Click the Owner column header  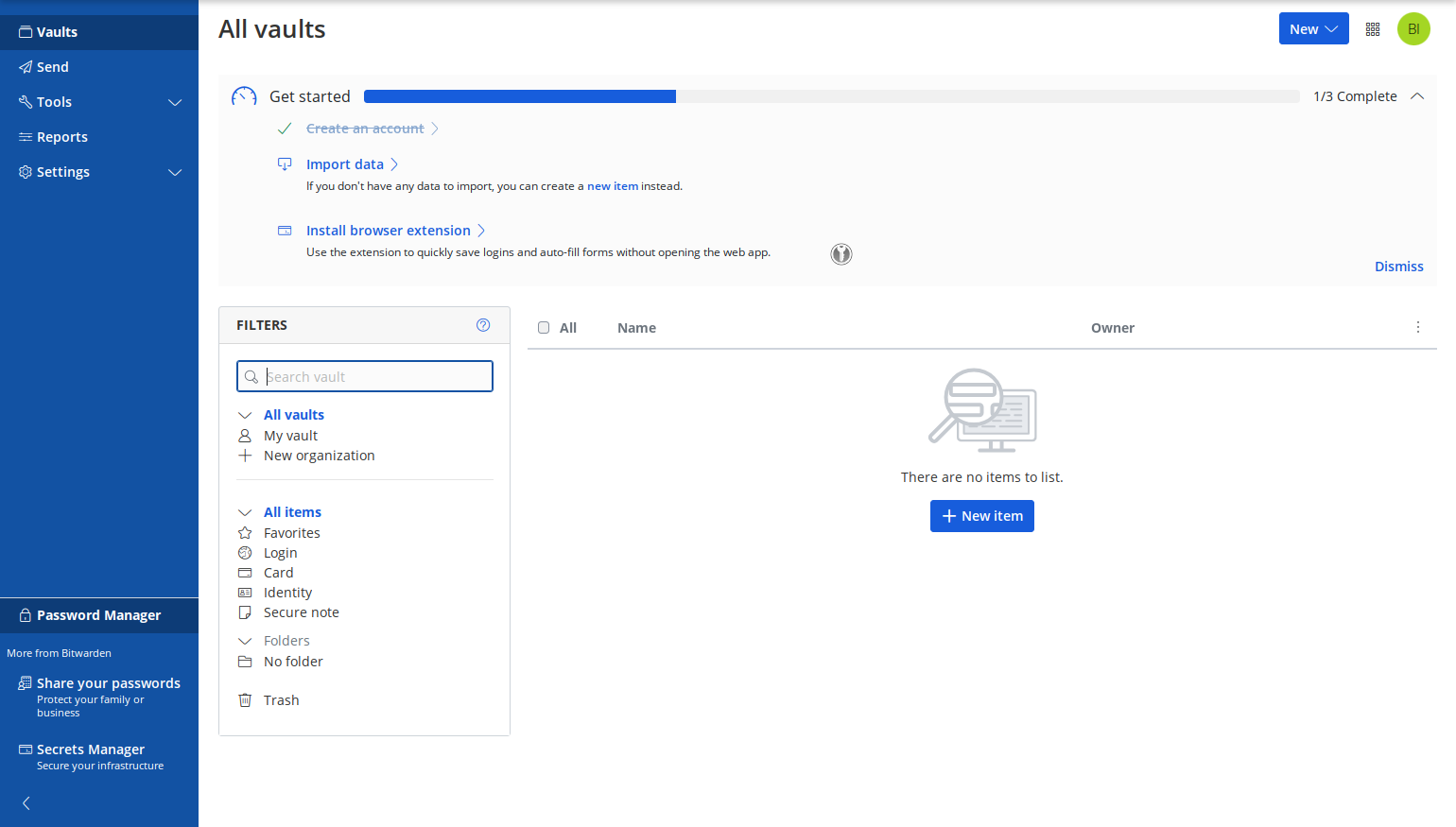[1112, 328]
